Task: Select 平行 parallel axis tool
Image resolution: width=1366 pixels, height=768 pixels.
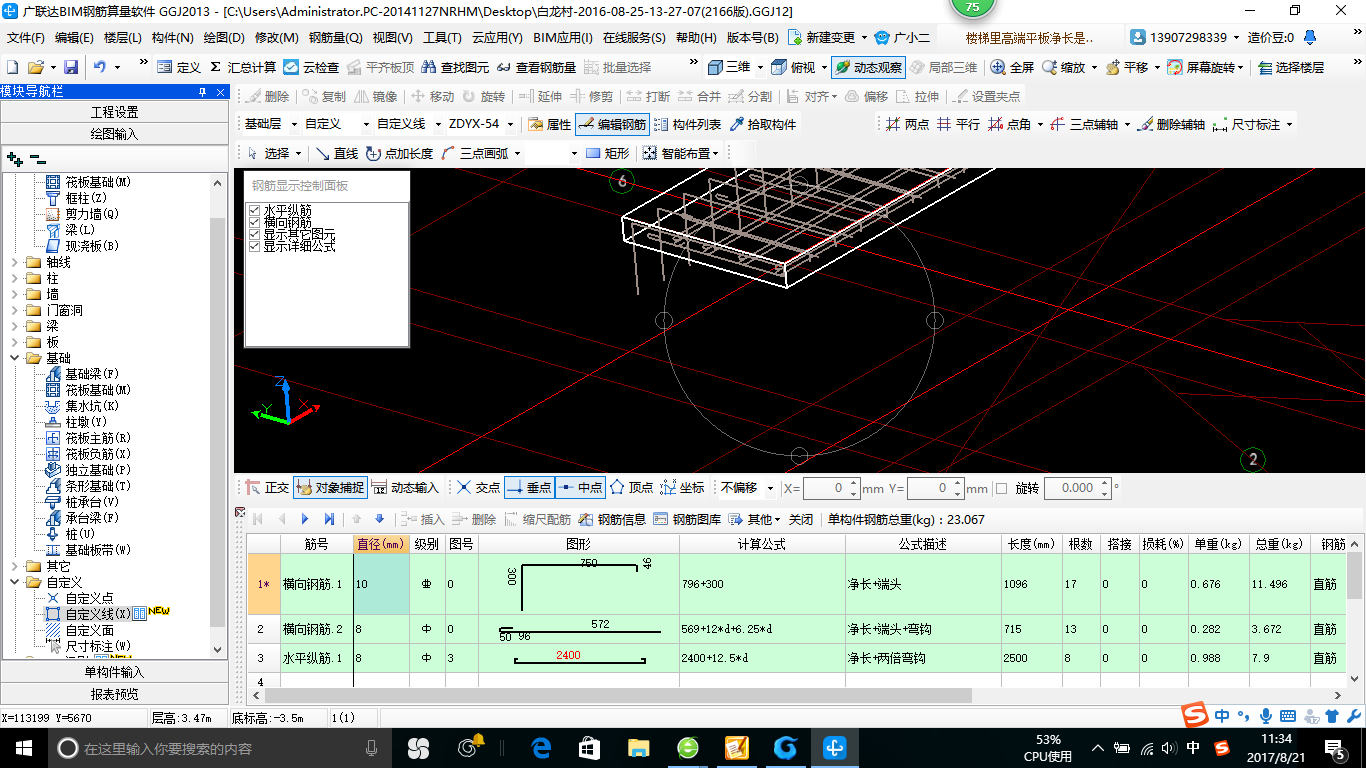Action: (958, 125)
